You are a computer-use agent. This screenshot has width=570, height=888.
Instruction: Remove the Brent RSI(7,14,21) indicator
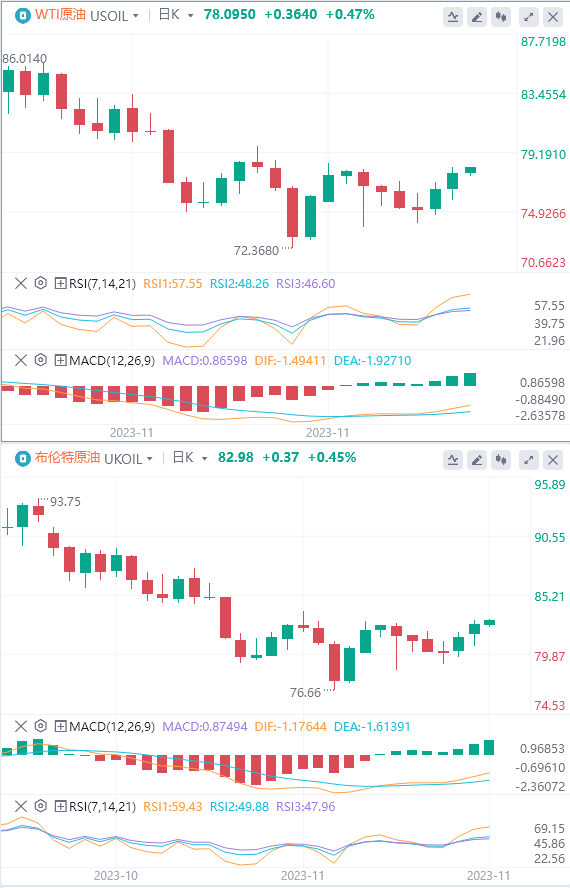click(21, 806)
